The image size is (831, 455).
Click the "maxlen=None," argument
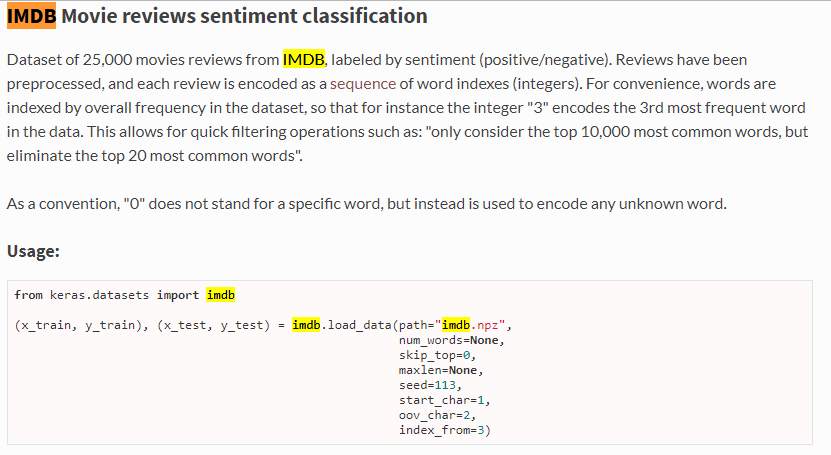pos(441,370)
